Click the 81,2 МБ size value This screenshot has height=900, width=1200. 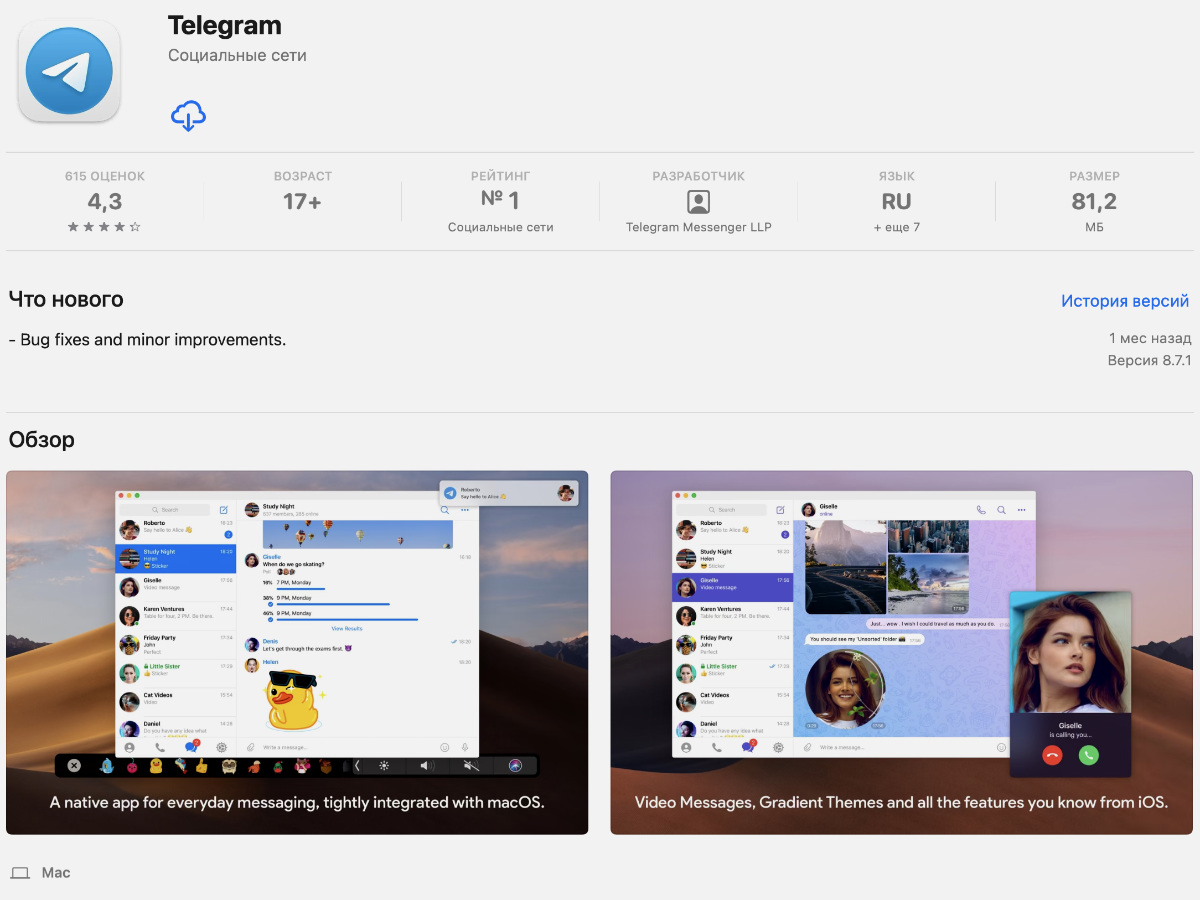(x=1094, y=202)
